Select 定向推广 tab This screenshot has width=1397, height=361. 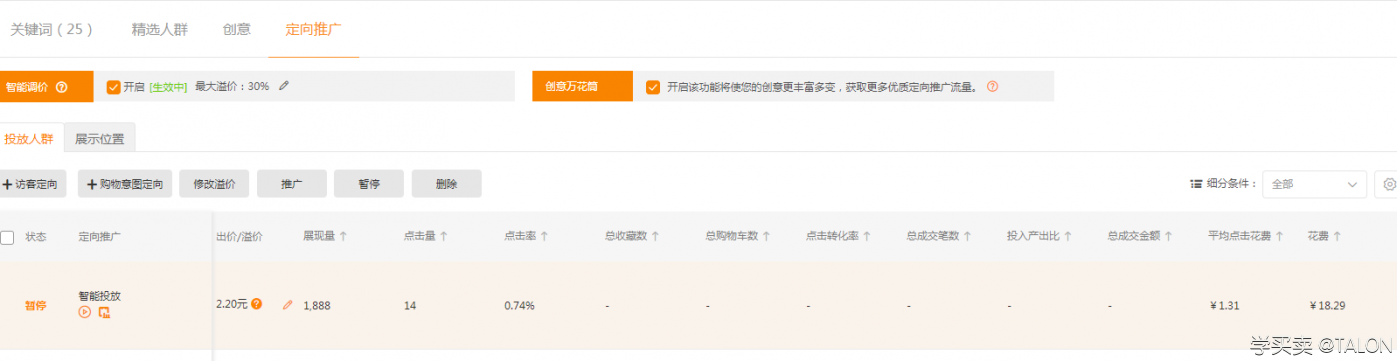(314, 29)
